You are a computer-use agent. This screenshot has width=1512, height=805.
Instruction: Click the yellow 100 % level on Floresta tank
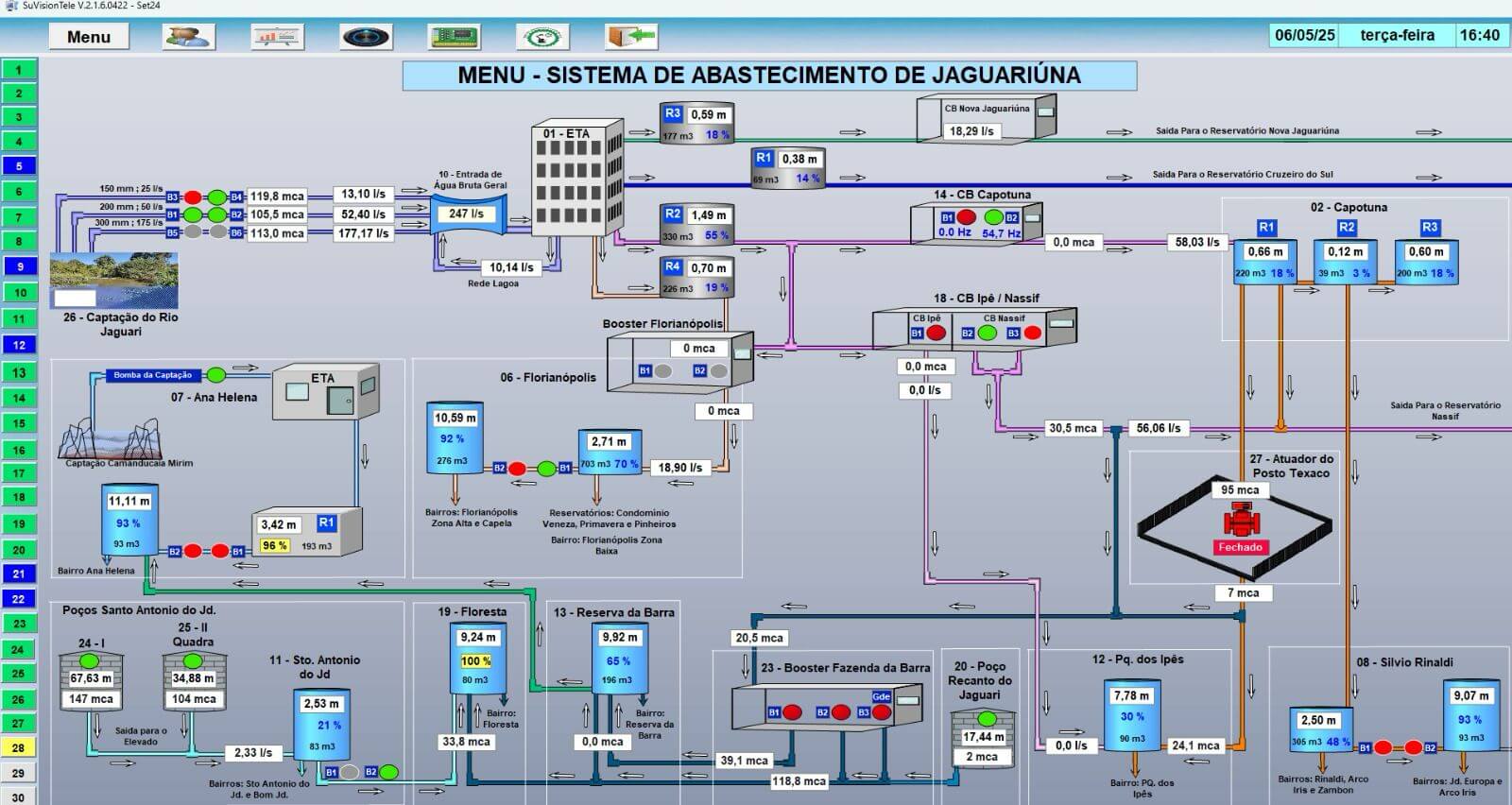[x=476, y=661]
